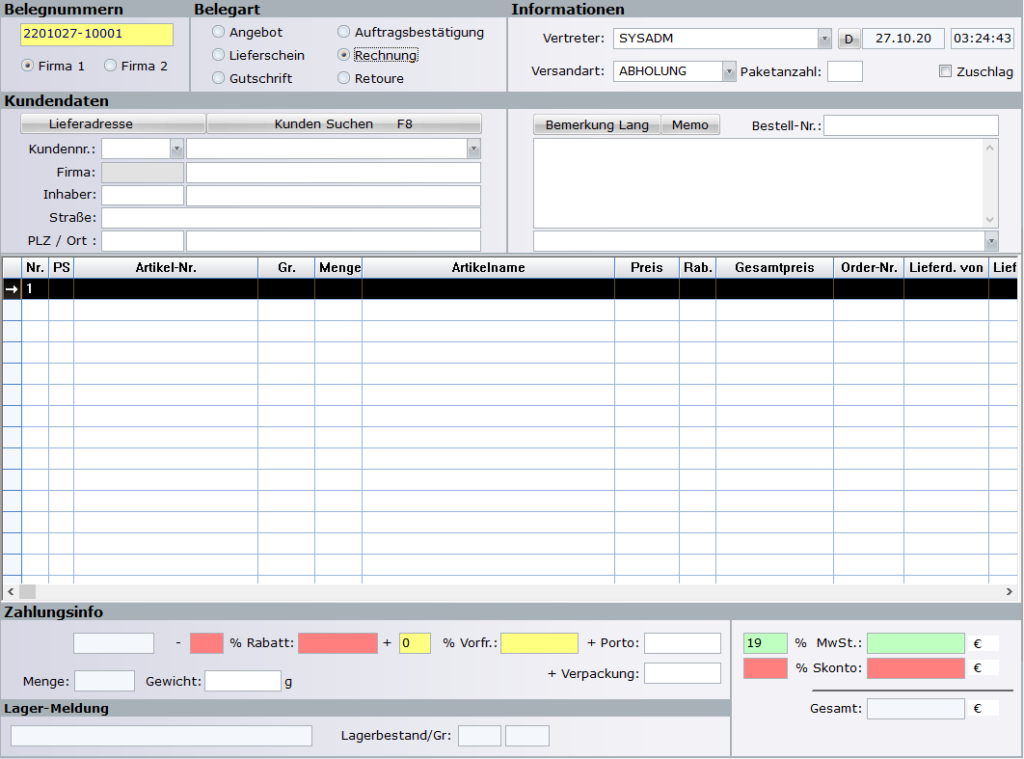1024x759 pixels.
Task: Expand the Versandart ABHOLUNG dropdown
Action: 728,72
